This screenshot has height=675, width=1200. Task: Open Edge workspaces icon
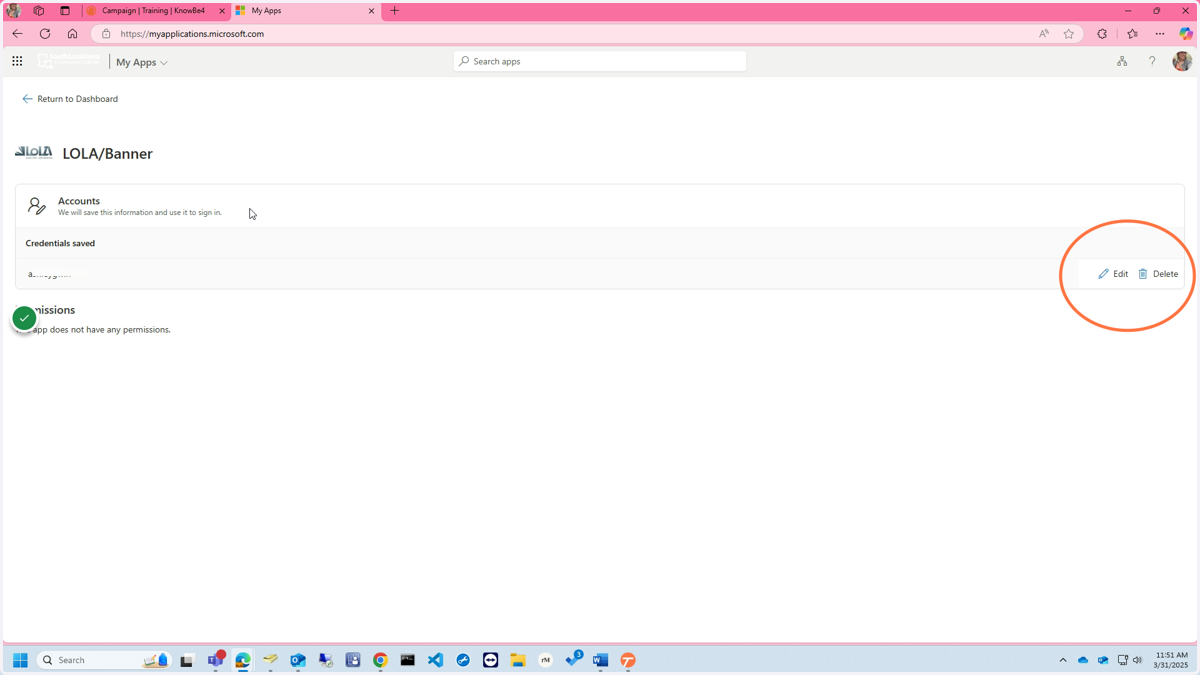(x=39, y=11)
